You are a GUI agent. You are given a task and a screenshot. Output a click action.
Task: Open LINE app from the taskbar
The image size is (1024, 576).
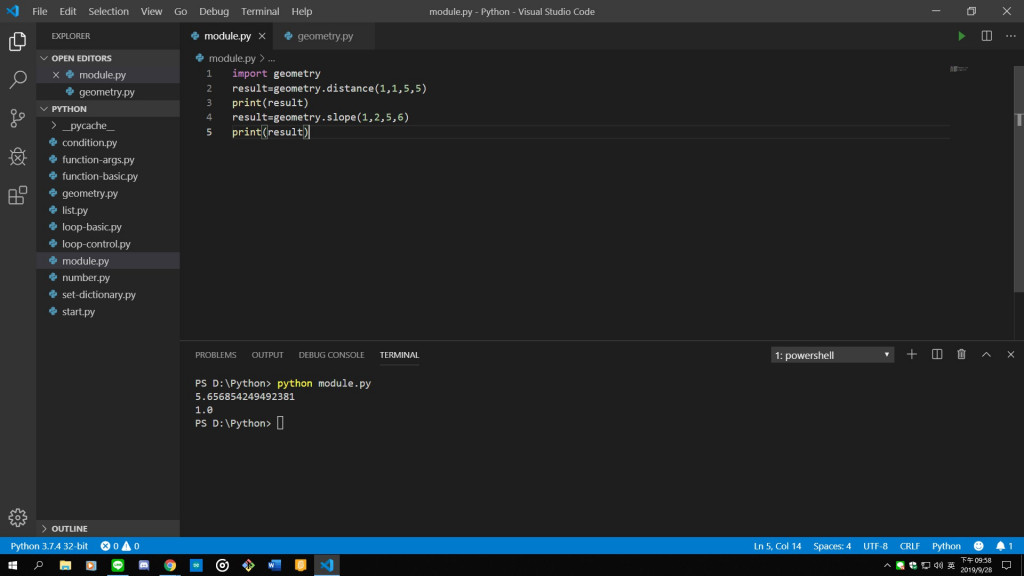pyautogui.click(x=118, y=566)
